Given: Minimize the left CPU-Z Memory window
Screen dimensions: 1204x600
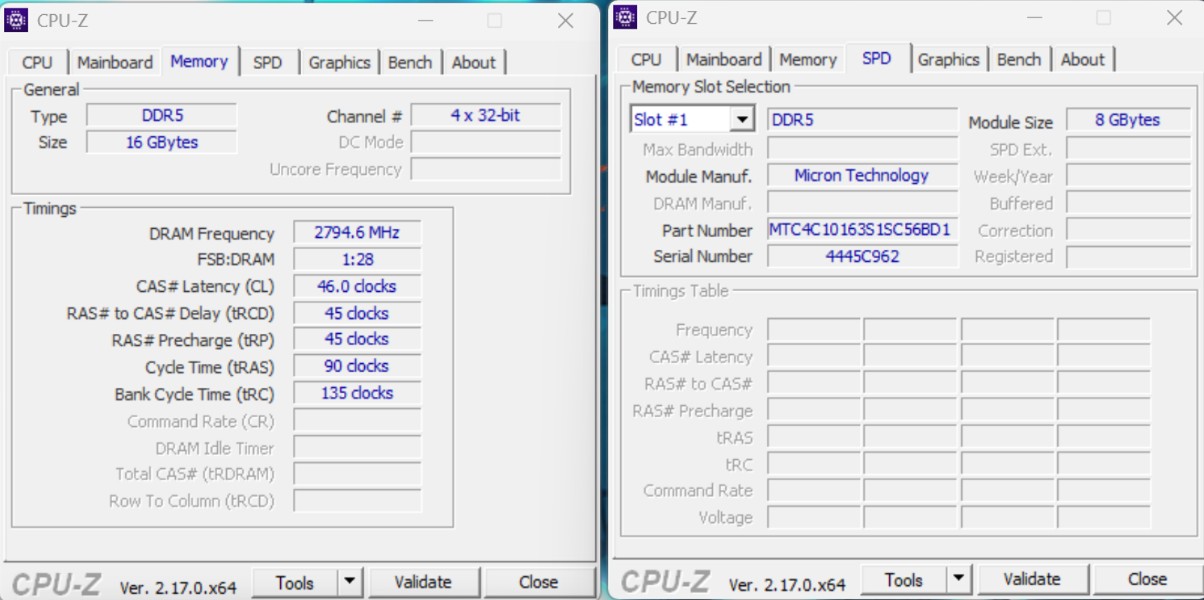Looking at the screenshot, I should coord(424,20).
